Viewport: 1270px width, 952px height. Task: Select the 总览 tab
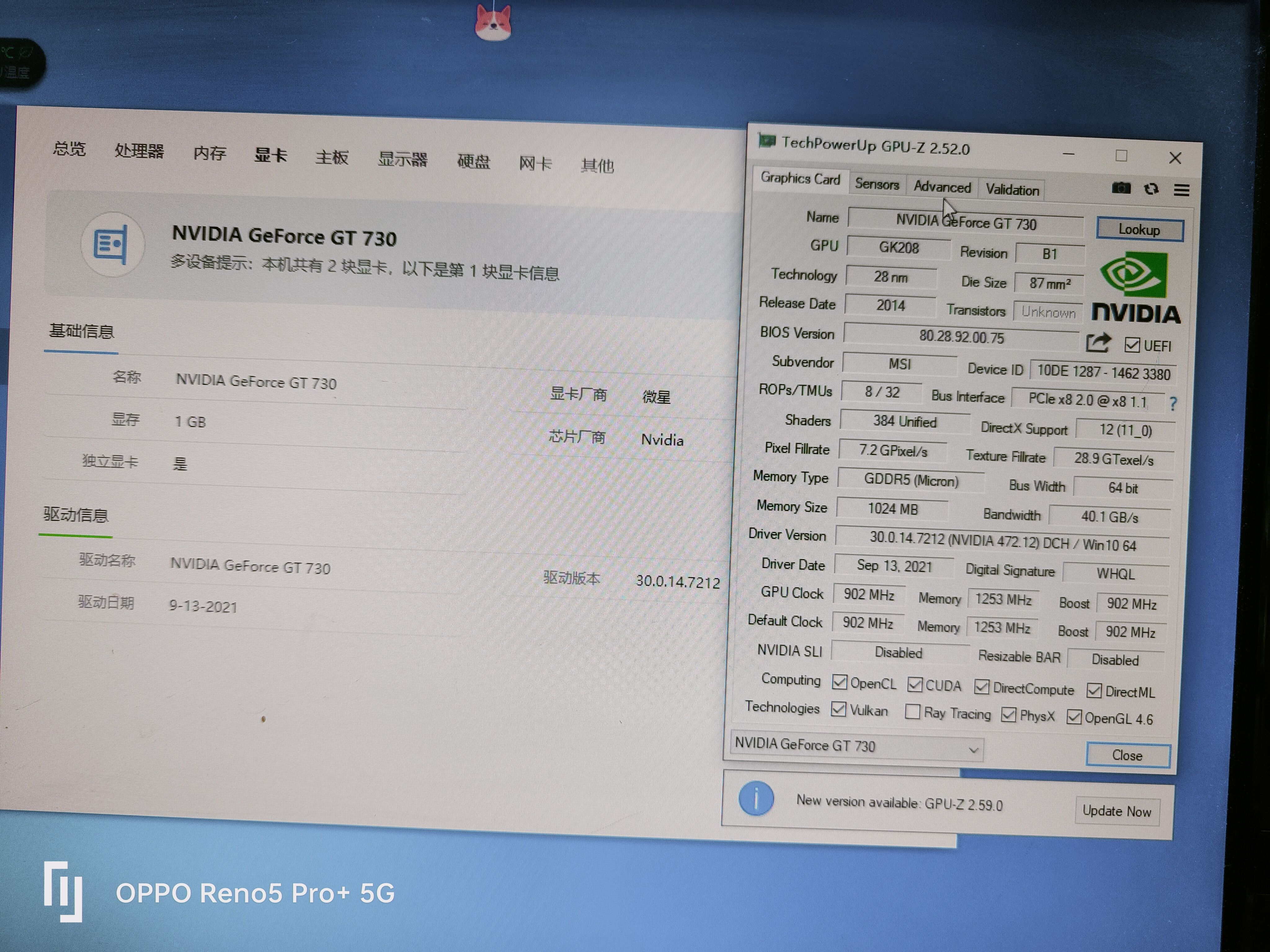point(69,149)
